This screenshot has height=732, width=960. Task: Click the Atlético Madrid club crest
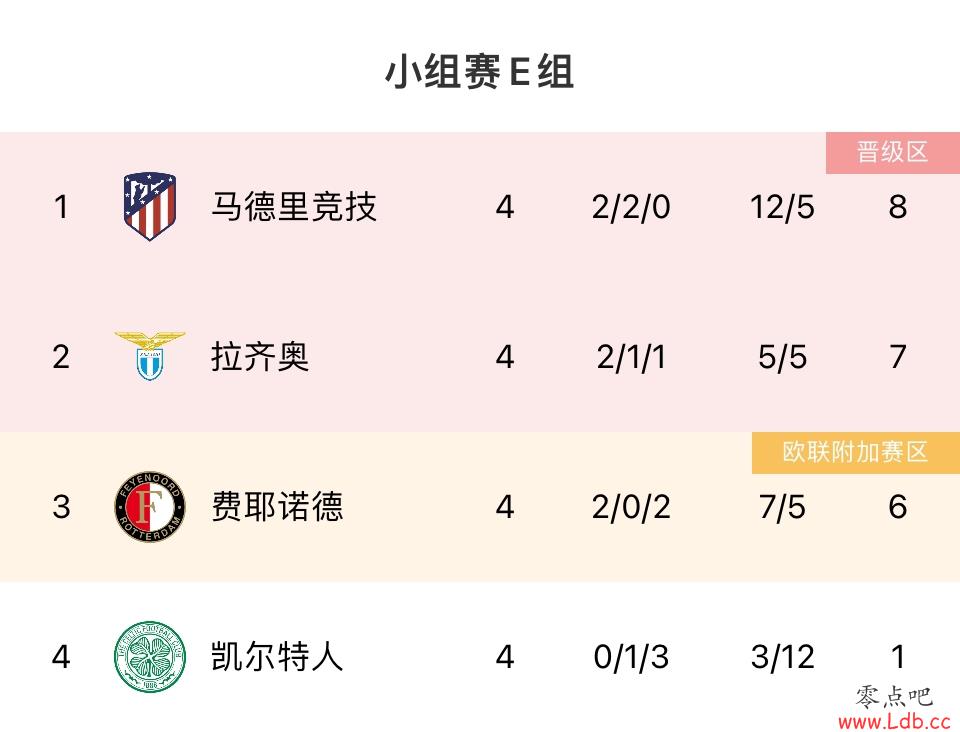click(150, 206)
